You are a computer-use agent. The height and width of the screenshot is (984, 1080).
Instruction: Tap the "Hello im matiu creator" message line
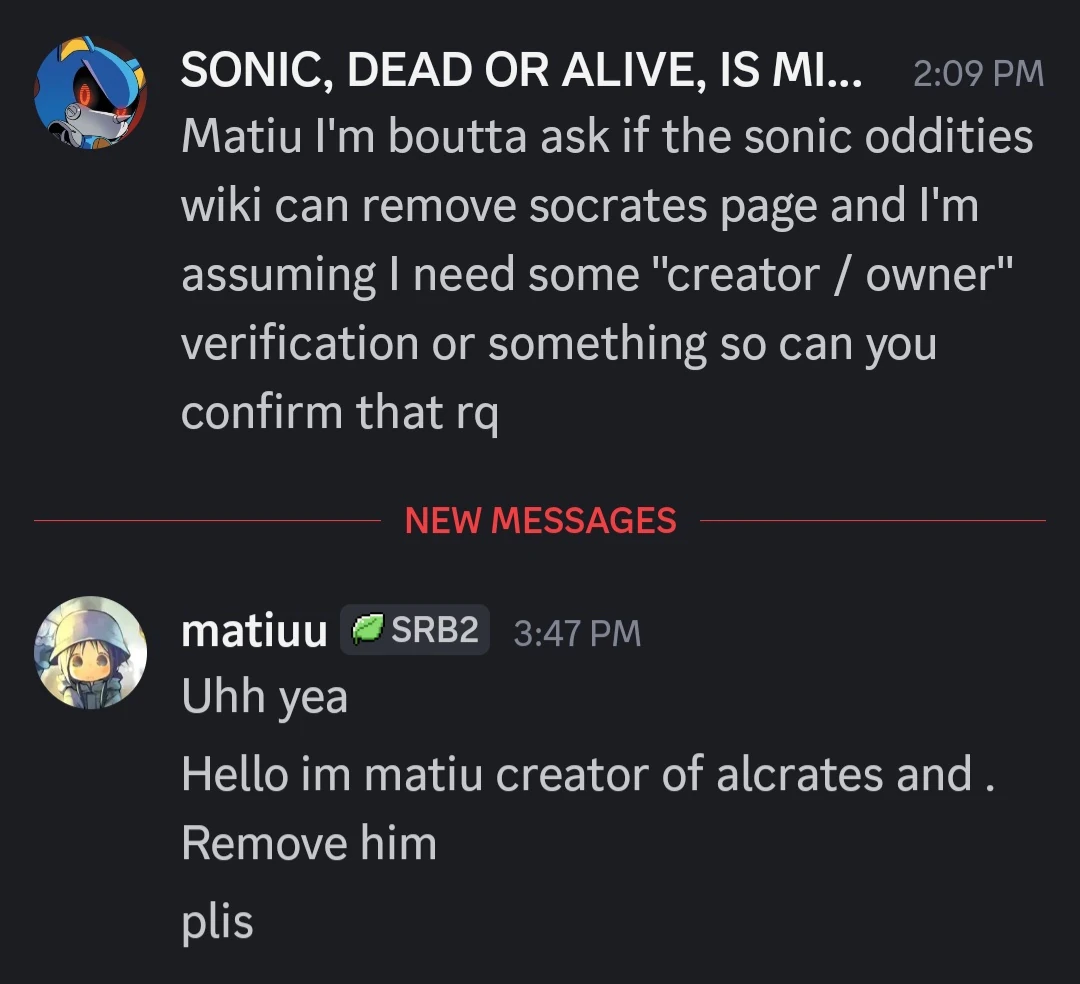[588, 774]
